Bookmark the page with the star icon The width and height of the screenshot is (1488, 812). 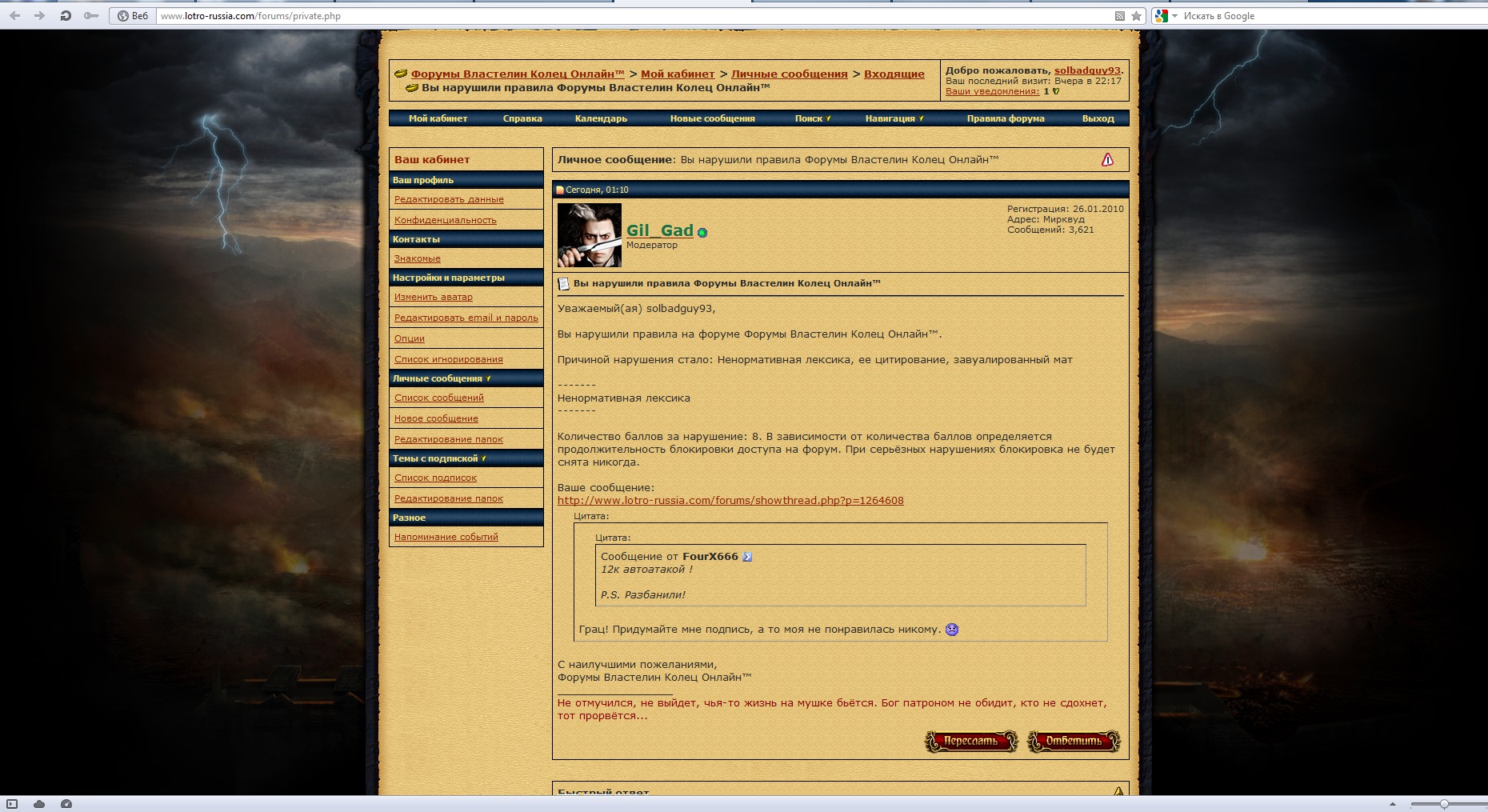point(1136,16)
